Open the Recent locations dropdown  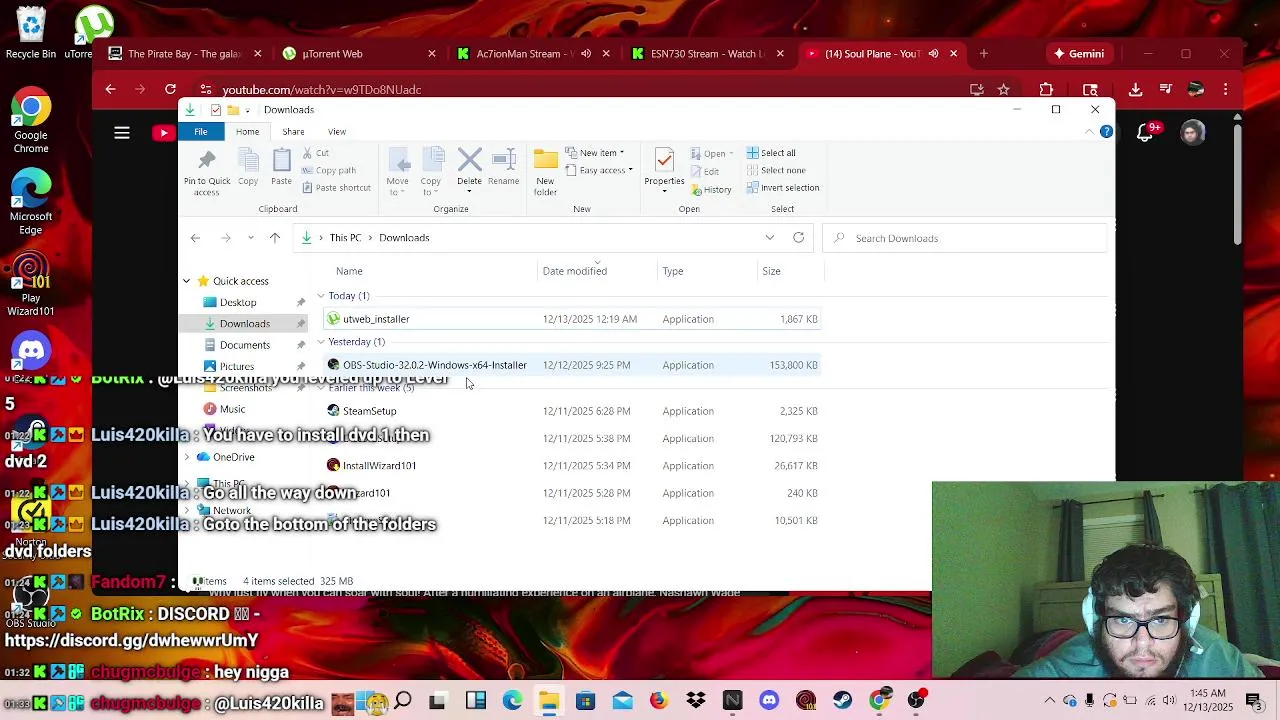[x=250, y=238]
